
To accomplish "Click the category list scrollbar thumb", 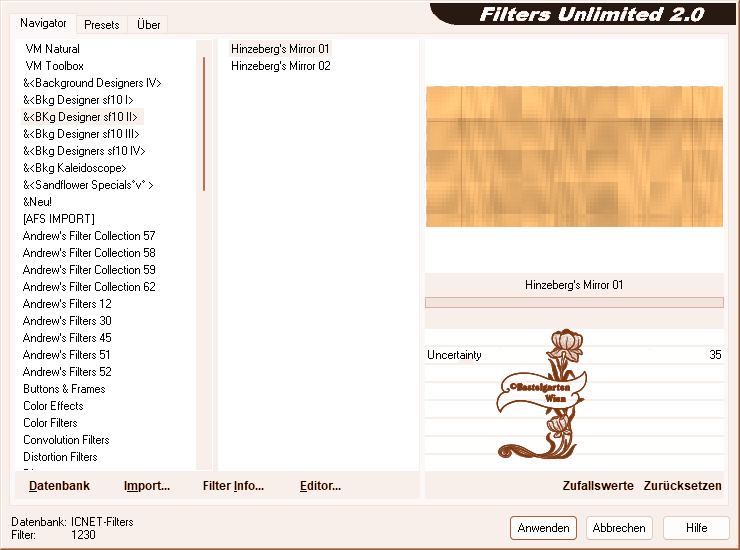I will [x=204, y=124].
